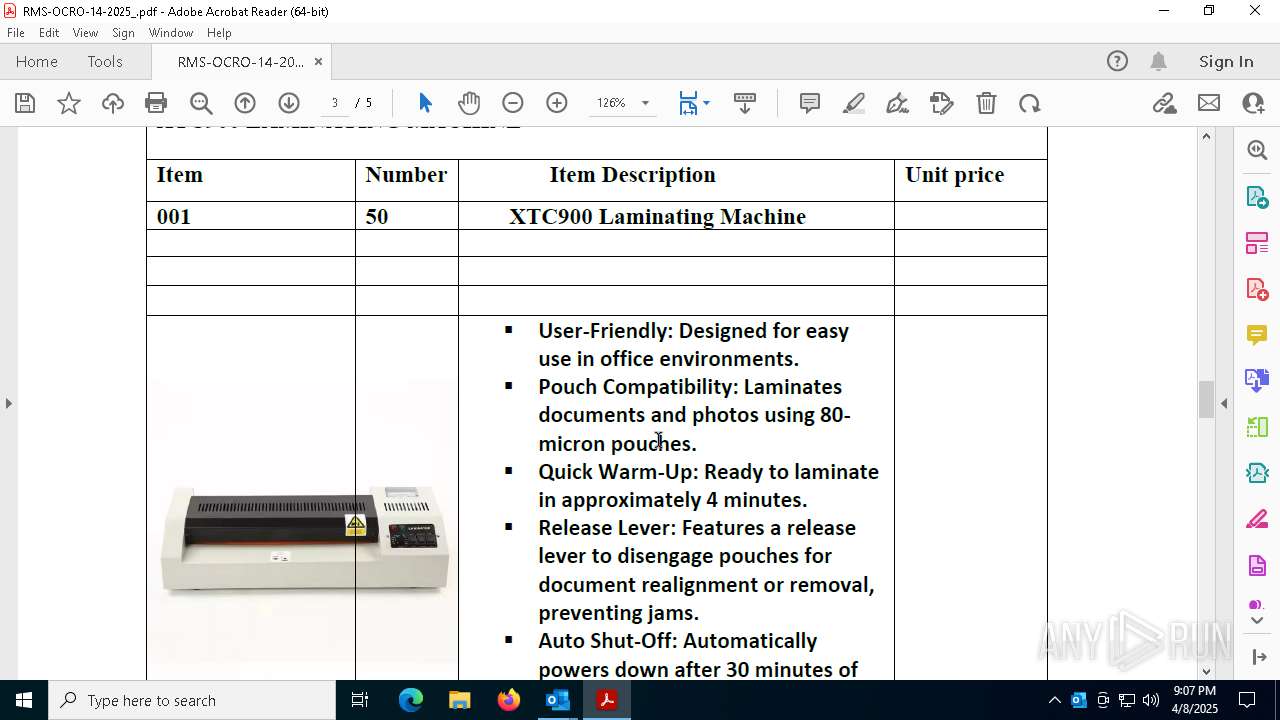This screenshot has width=1280, height=720.
Task: Rotate the page clockwise
Action: (1030, 103)
